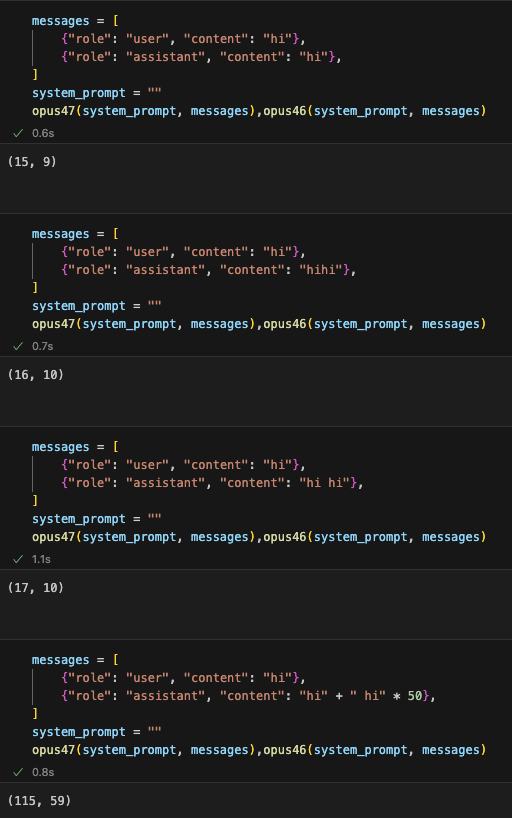Click the opus47 call in the 0.6s cell
Viewport: 512px width, 818px height.
[144, 111]
